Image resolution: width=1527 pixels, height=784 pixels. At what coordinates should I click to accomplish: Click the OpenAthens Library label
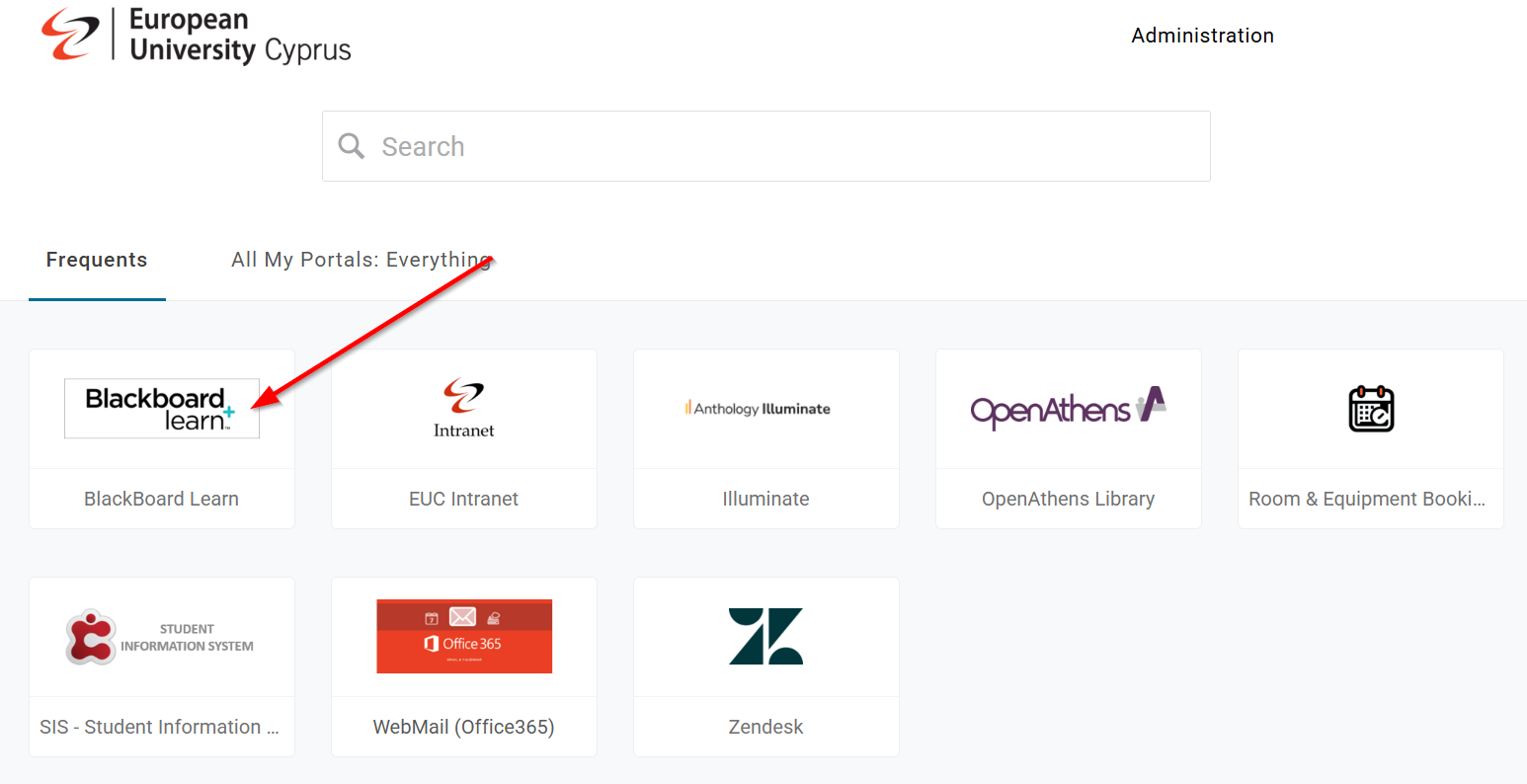(x=1068, y=499)
